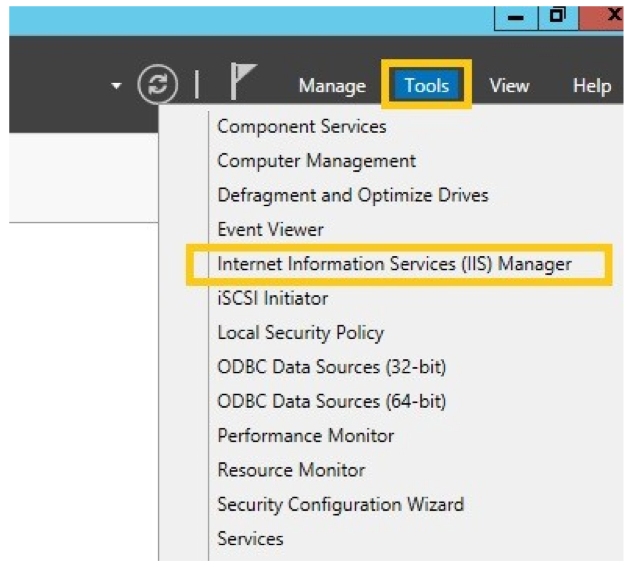Launch Component Services from the Tools list
635x577 pixels.
coord(301,126)
